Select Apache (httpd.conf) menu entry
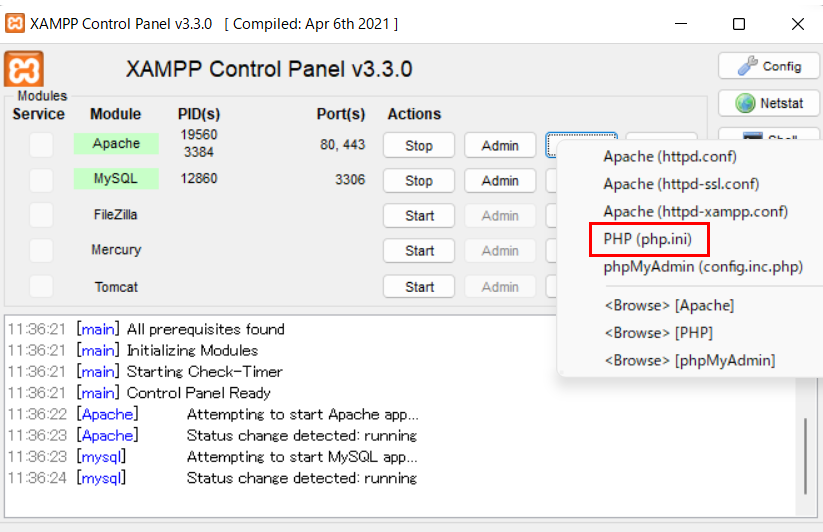 670,156
